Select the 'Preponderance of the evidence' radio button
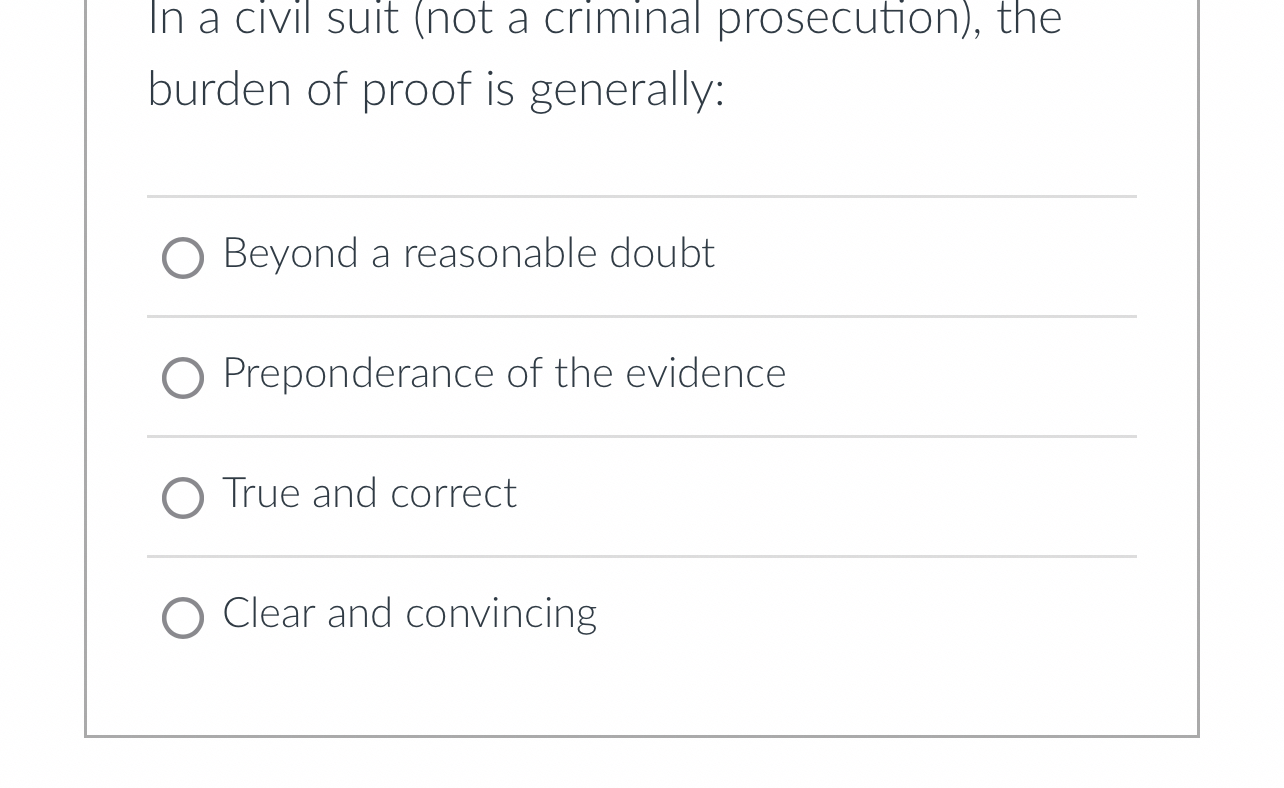This screenshot has width=1284, height=788. click(183, 378)
